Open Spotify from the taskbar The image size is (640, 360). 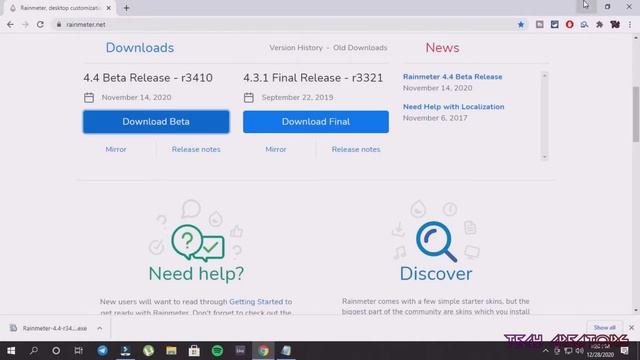[217, 351]
